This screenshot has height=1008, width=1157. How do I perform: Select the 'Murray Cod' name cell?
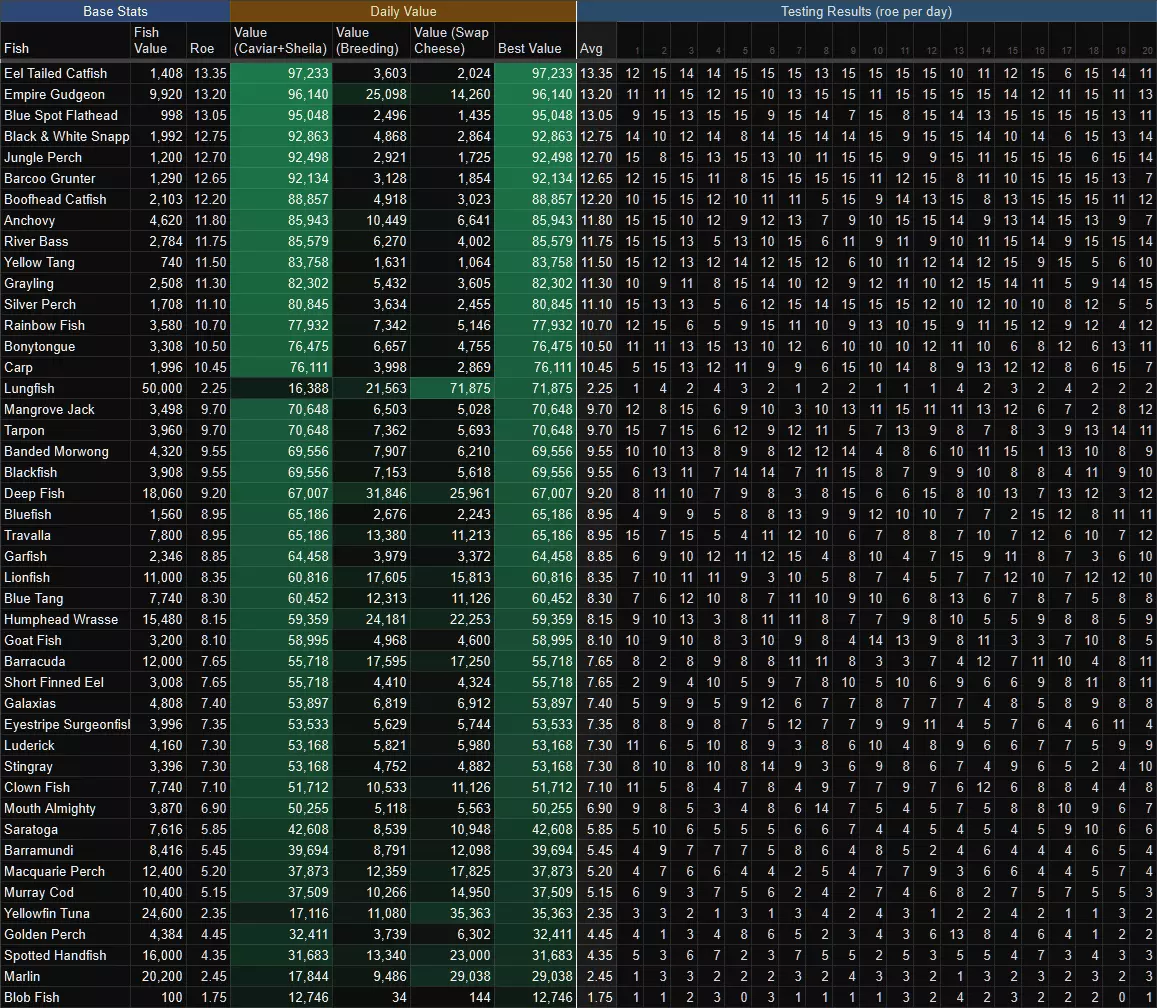point(66,893)
